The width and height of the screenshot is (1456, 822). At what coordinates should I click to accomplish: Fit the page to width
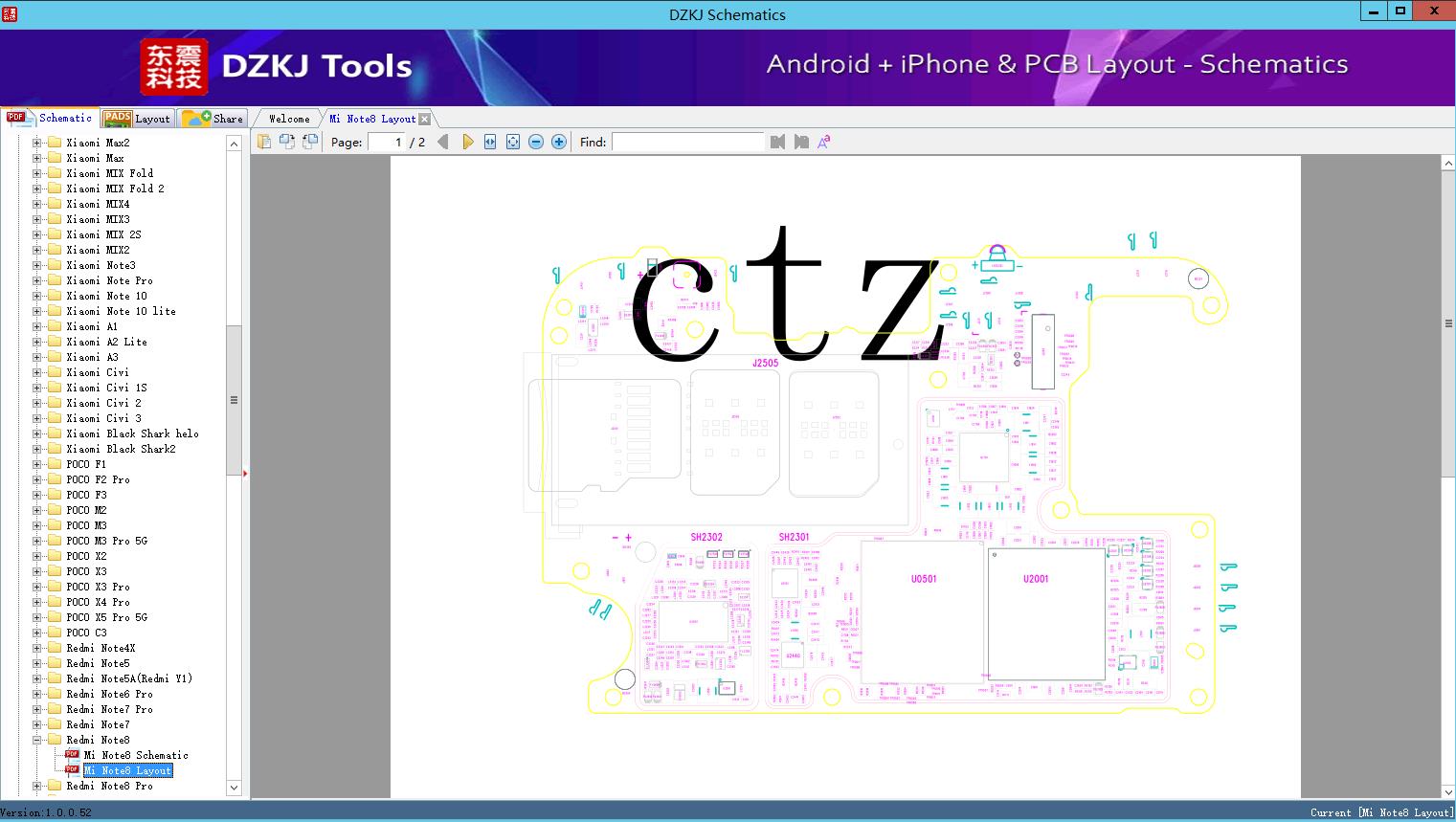pyautogui.click(x=490, y=142)
